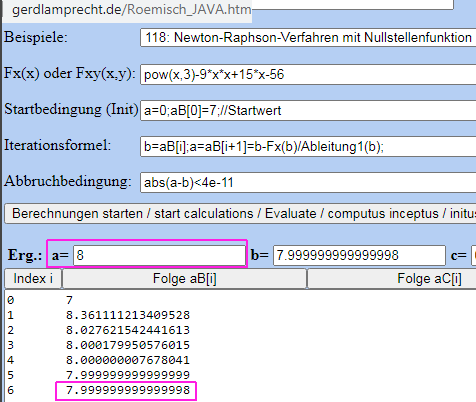
Task: Click the Fx(x) oder Fxy(x,y): label
Action: click(70, 73)
